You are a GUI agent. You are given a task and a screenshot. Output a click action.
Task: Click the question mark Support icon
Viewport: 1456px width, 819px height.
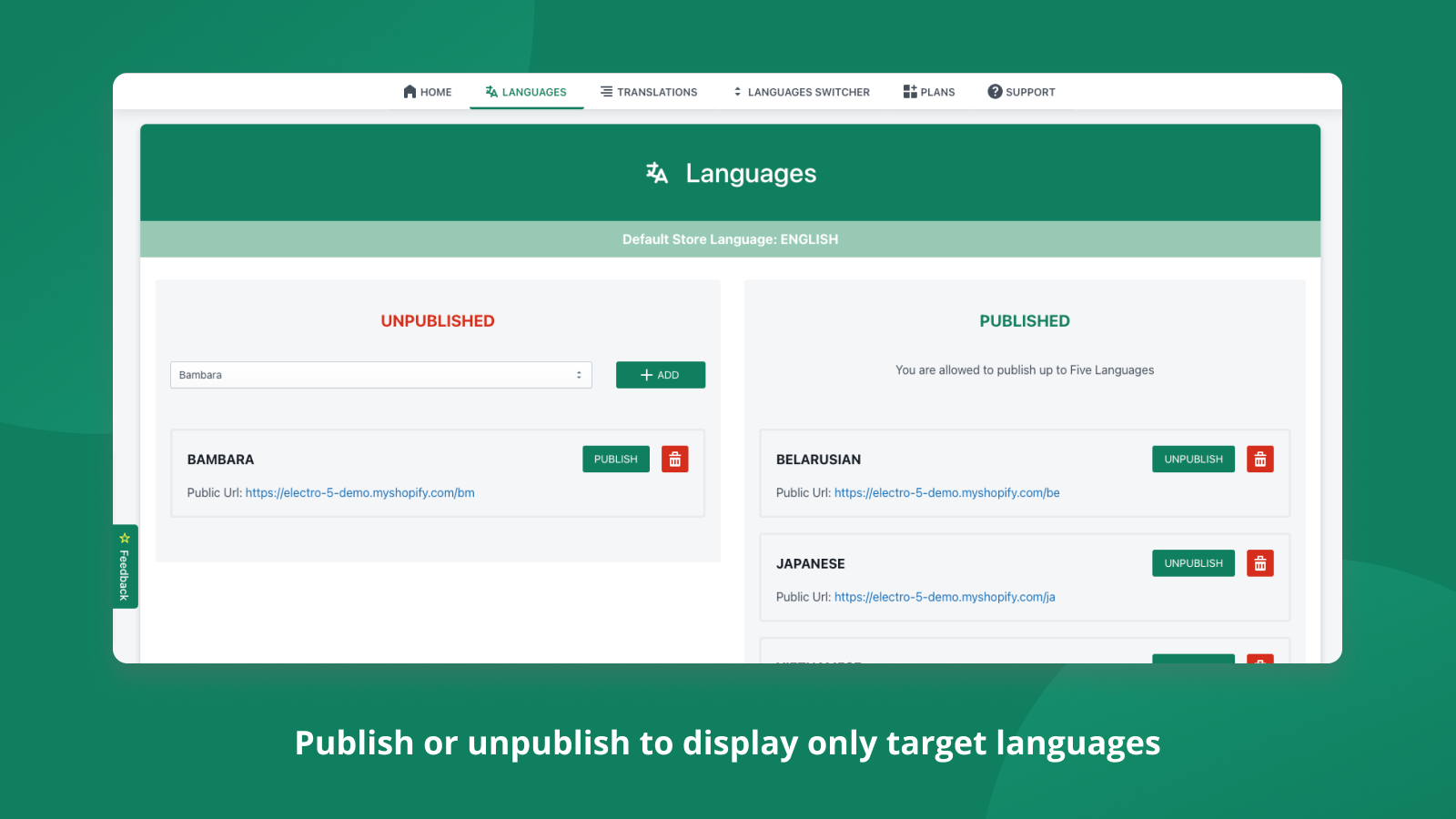995,92
